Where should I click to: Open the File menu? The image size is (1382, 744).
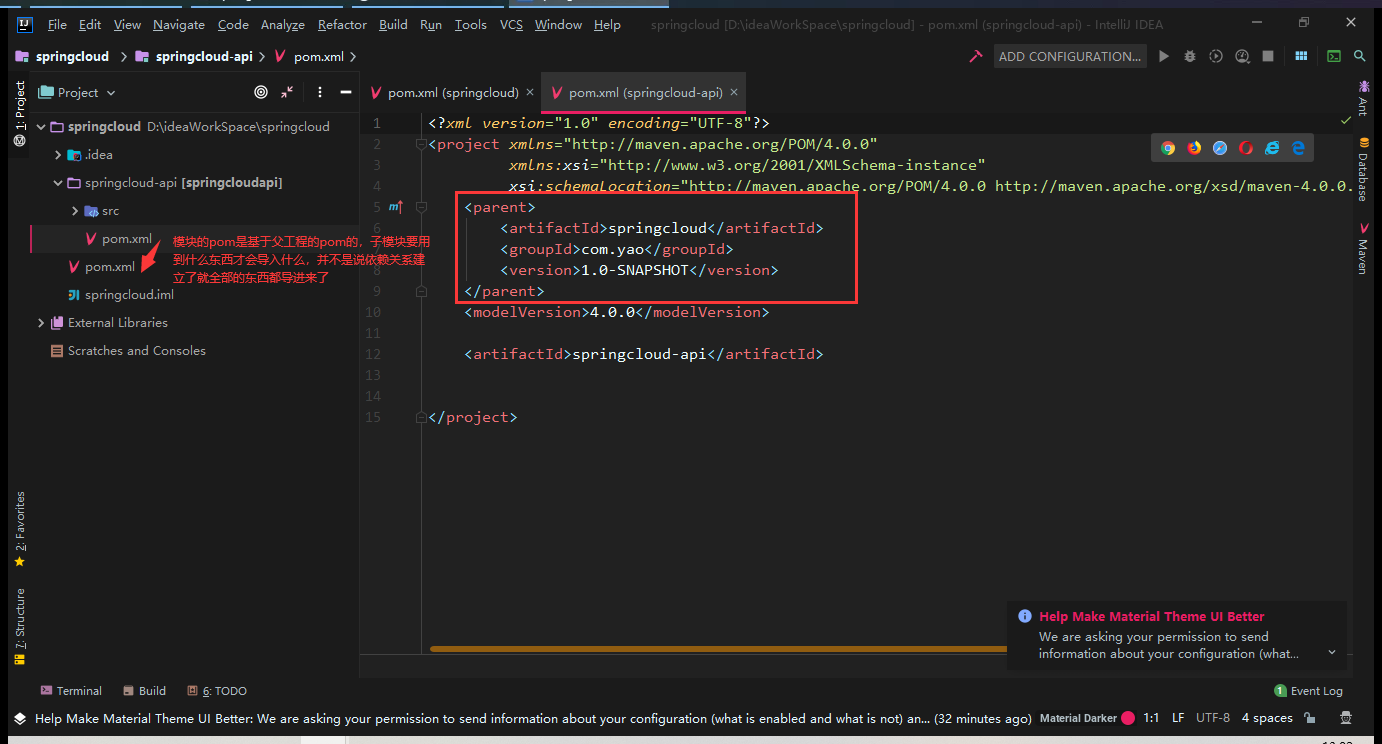coord(57,25)
